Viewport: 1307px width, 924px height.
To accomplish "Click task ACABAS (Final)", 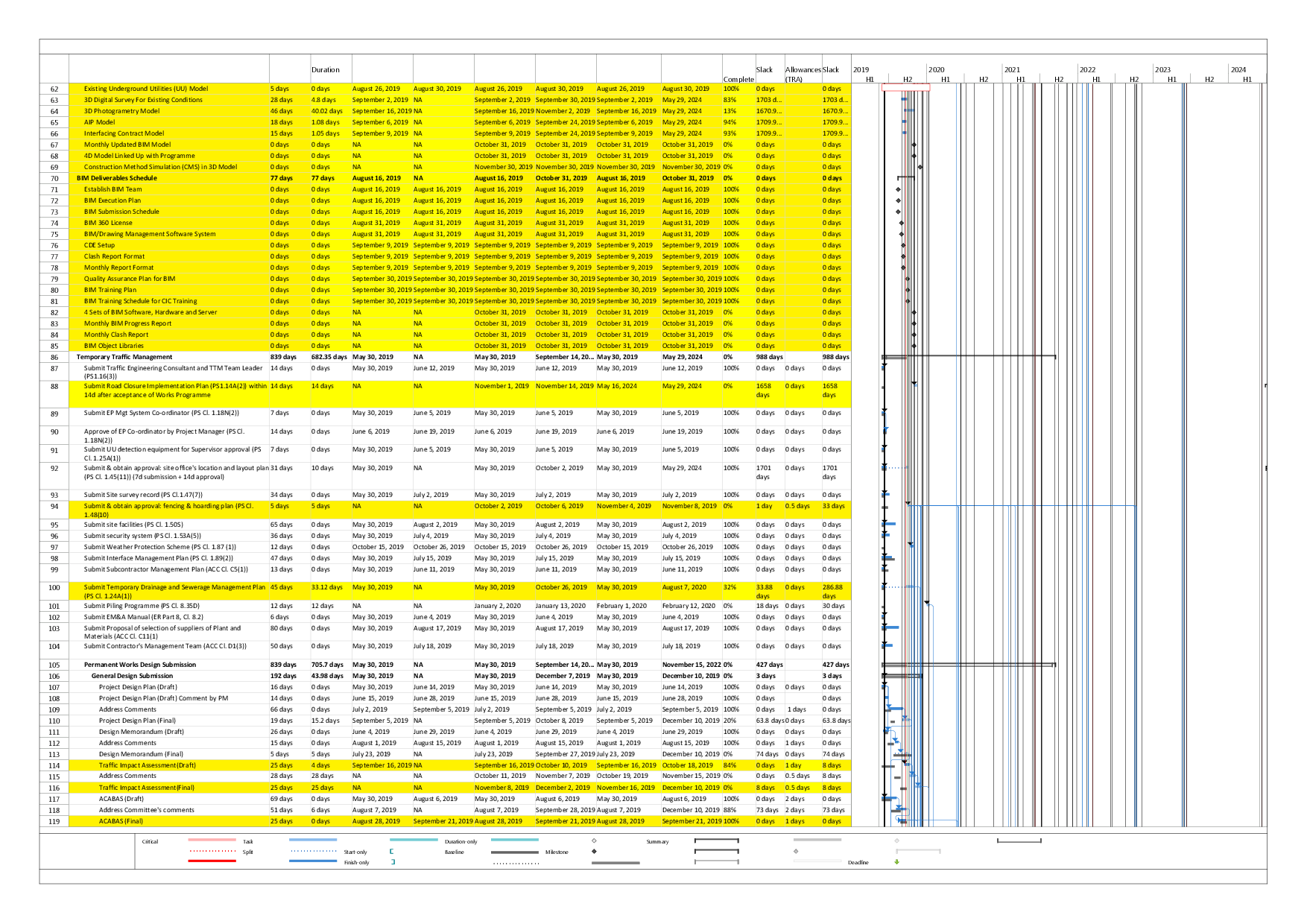I will 121,821.
